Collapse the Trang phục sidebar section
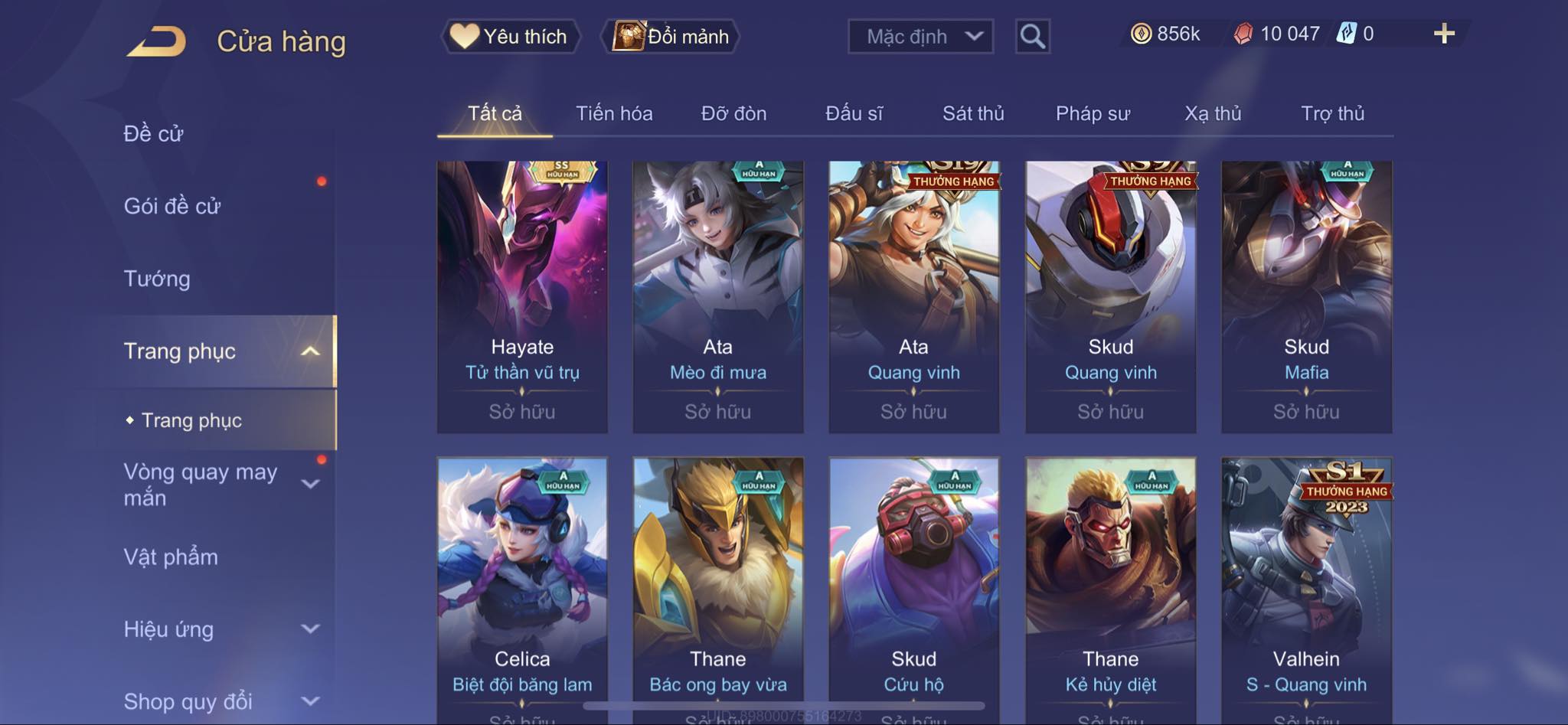This screenshot has height=725, width=1568. pos(310,351)
